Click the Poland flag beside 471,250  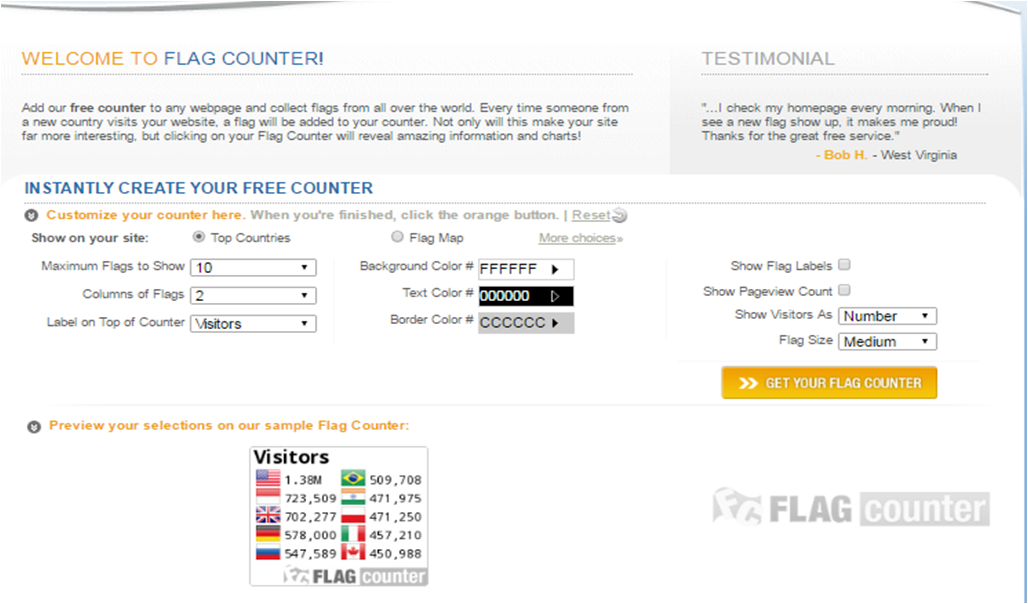[353, 515]
